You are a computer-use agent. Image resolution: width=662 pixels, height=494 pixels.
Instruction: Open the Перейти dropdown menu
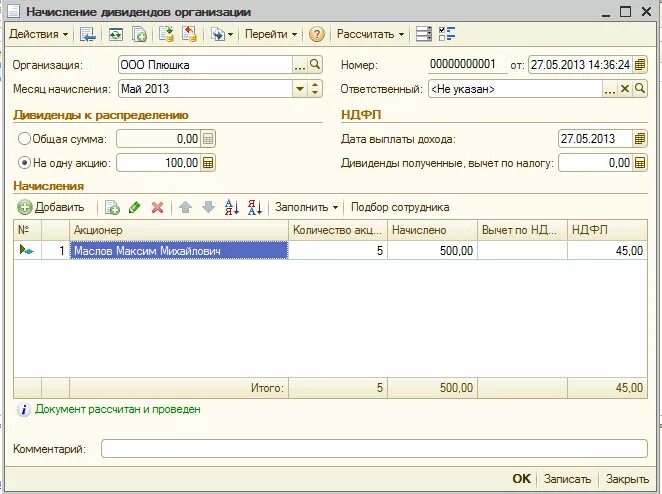(271, 34)
